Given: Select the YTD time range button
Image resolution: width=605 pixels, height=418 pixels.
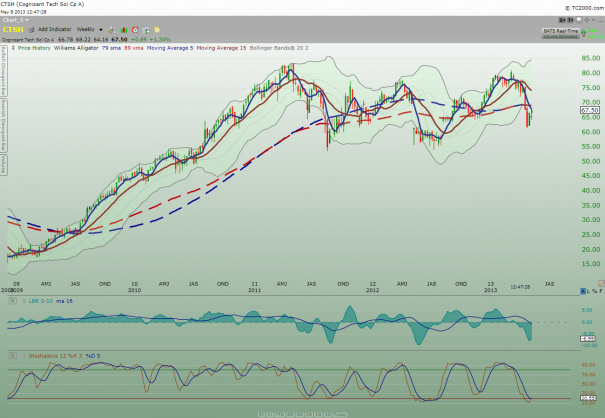Looking at the screenshot, I should (x=280, y=415).
